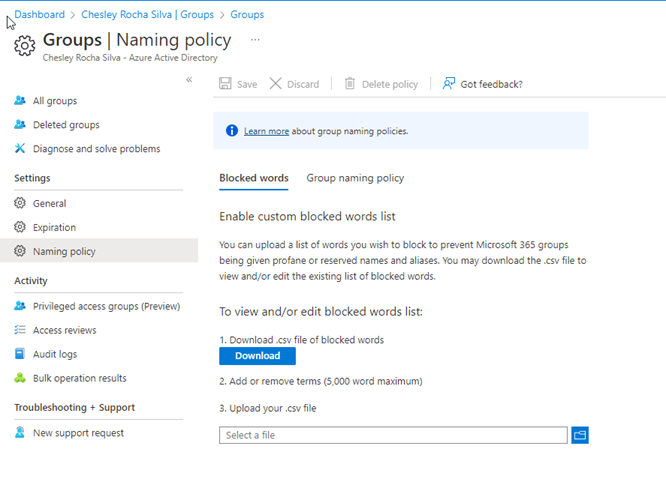Click the Bulk operation results icon
The width and height of the screenshot is (666, 488).
pos(20,378)
